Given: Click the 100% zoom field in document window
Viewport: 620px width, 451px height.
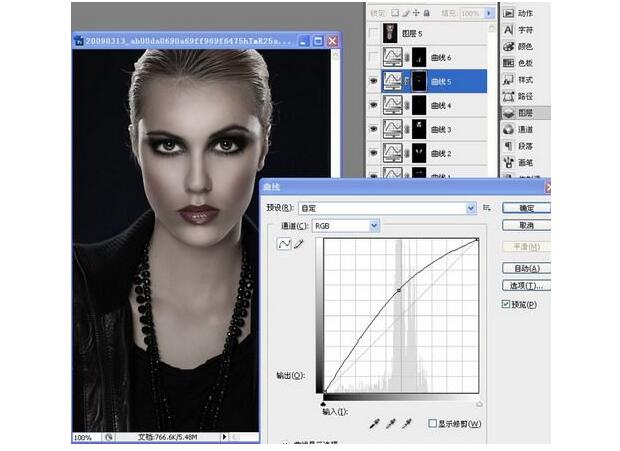Looking at the screenshot, I should (85, 438).
